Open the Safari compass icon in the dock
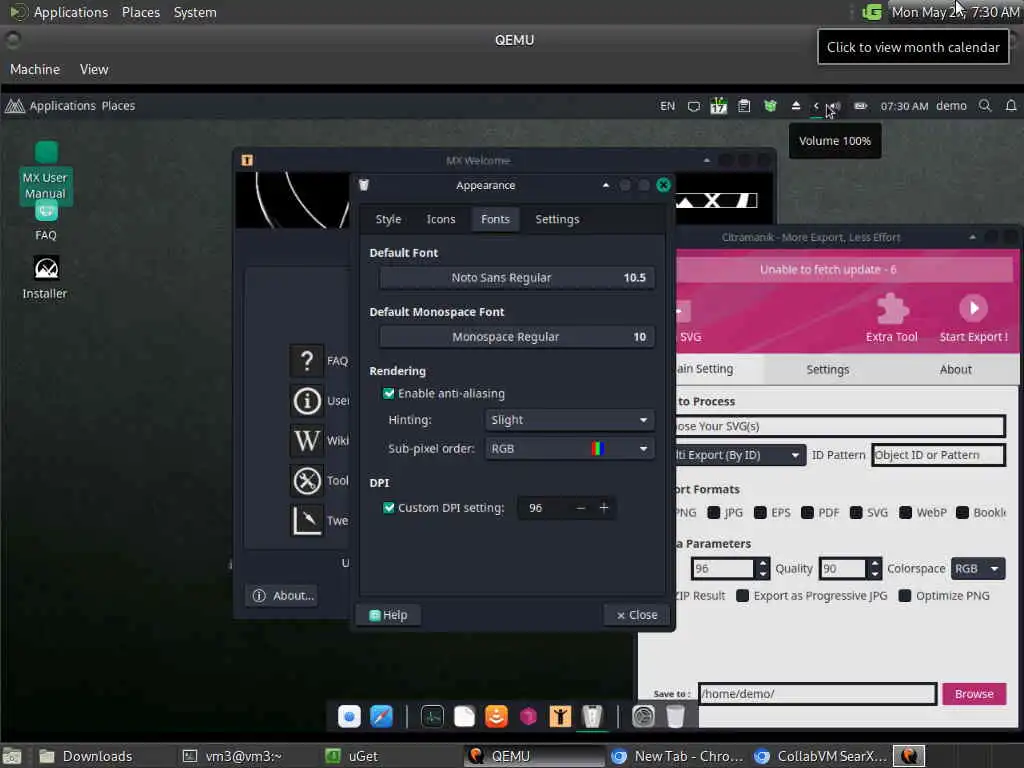The image size is (1024, 768). click(x=381, y=716)
